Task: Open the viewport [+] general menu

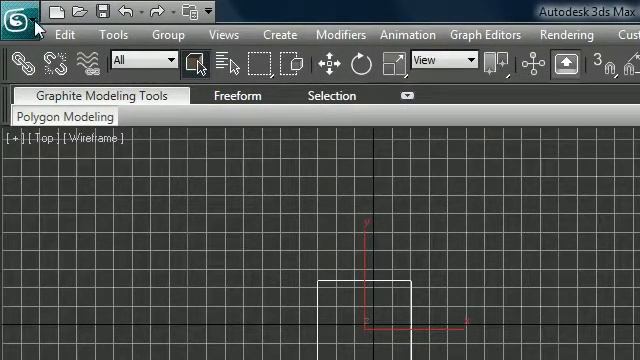Action: (x=15, y=138)
